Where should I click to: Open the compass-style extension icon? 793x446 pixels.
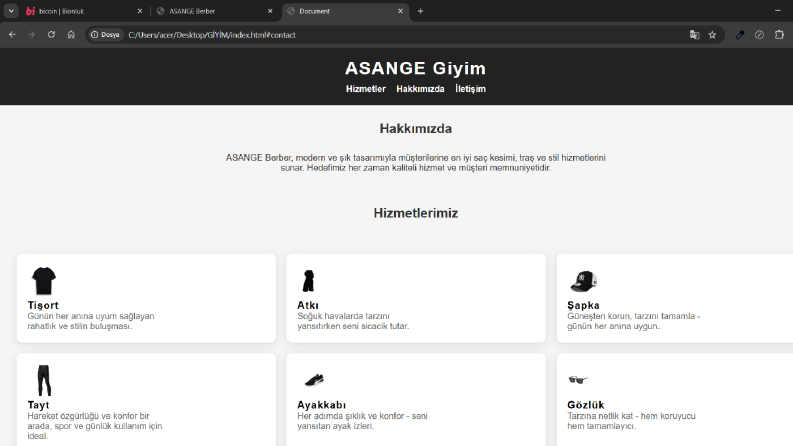click(x=759, y=35)
